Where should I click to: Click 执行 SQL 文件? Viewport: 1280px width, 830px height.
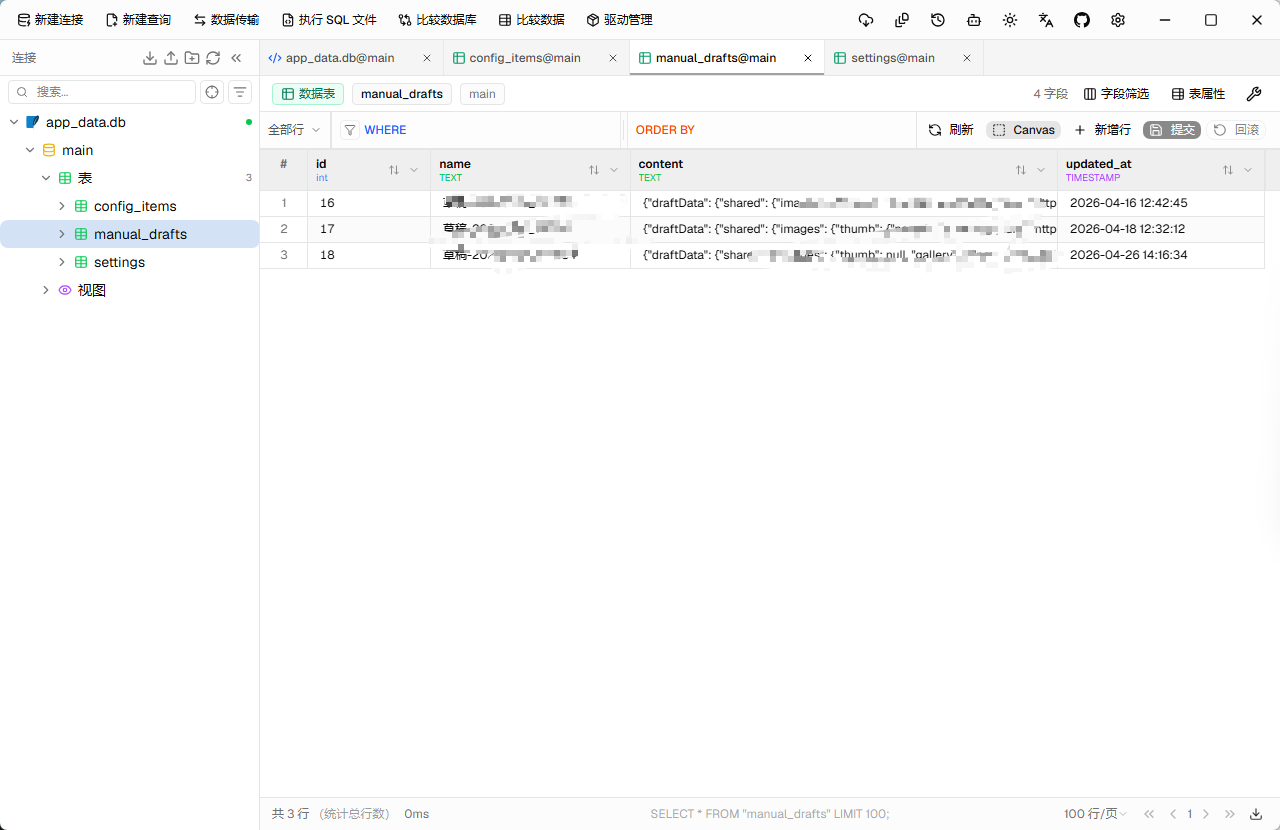(329, 20)
